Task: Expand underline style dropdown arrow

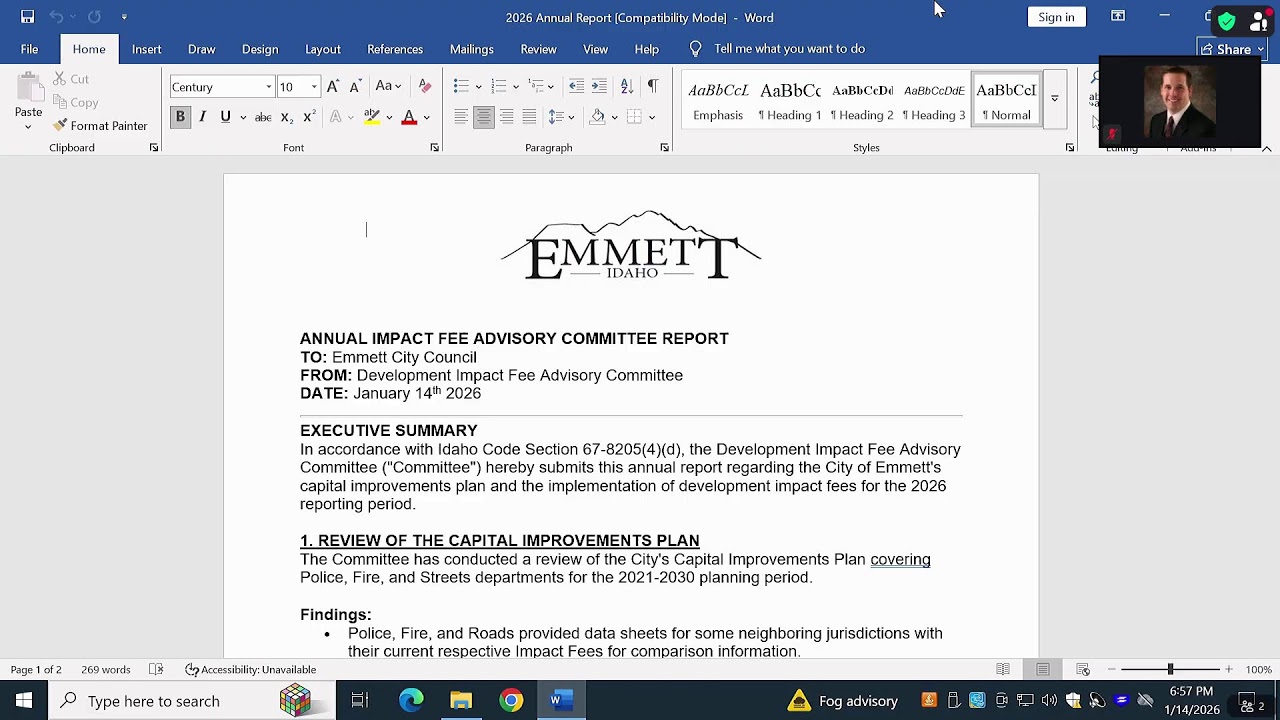Action: (x=242, y=117)
